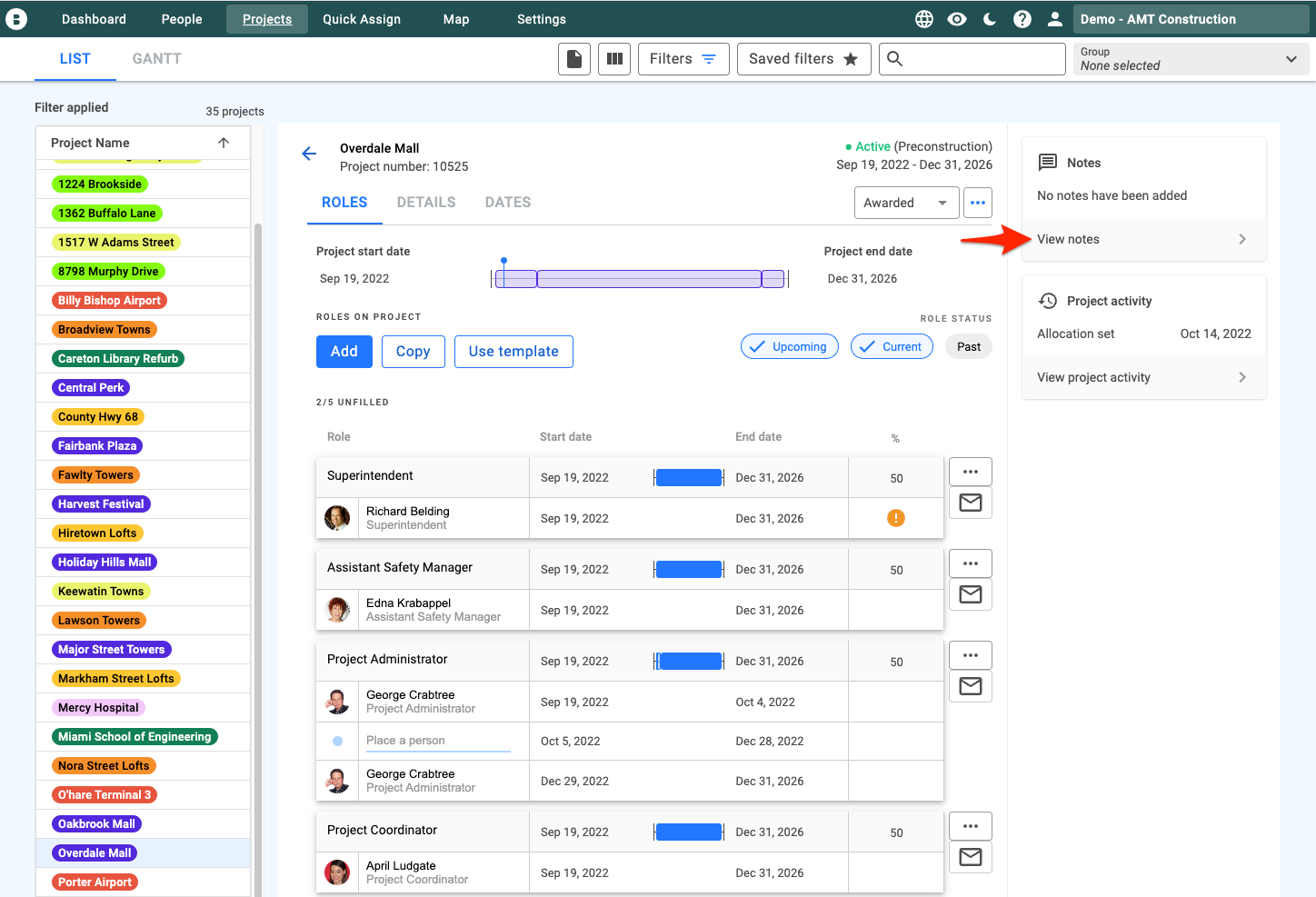Open the Group None selected dropdown
Viewport: 1316px width, 897px height.
[1191, 58]
